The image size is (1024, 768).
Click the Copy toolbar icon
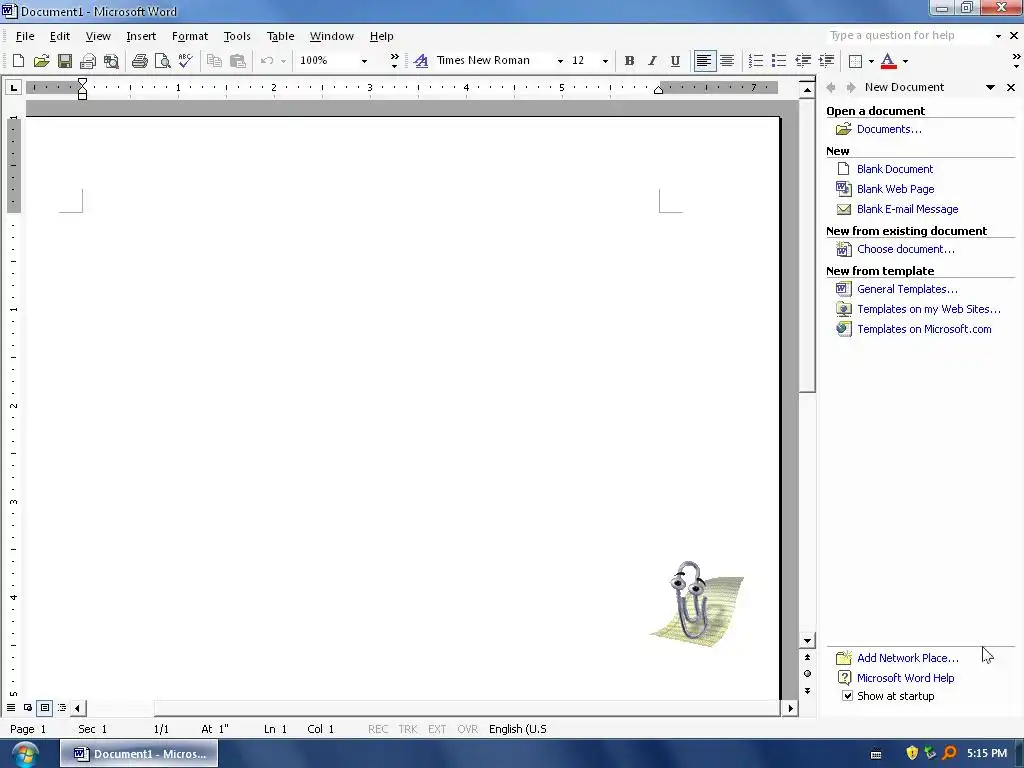click(214, 61)
